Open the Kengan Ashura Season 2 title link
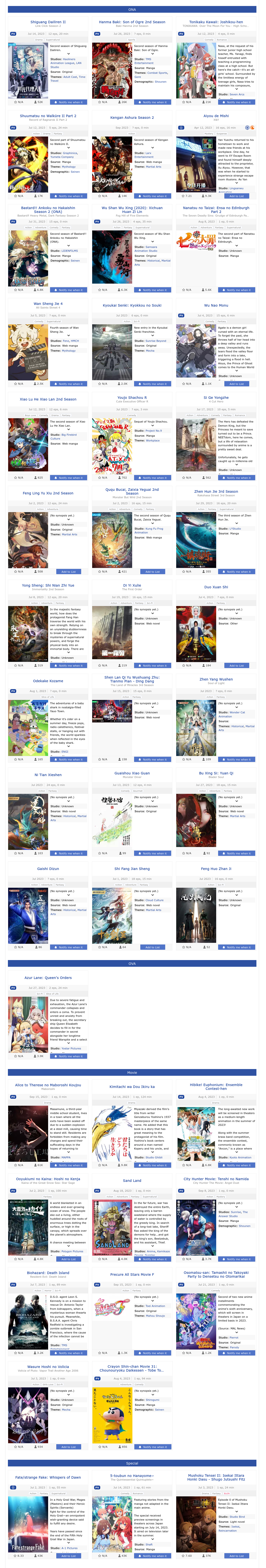266x1568 pixels. tap(132, 117)
